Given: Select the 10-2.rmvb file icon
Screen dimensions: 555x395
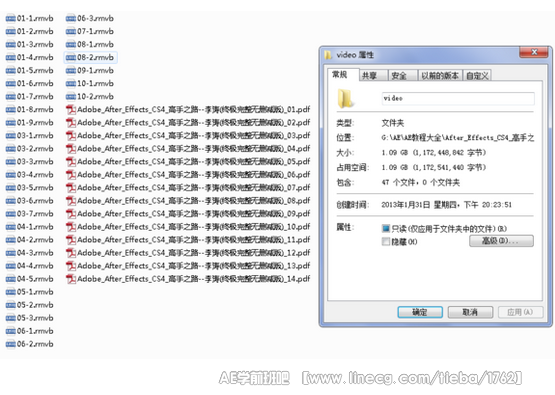Looking at the screenshot, I should (71, 96).
